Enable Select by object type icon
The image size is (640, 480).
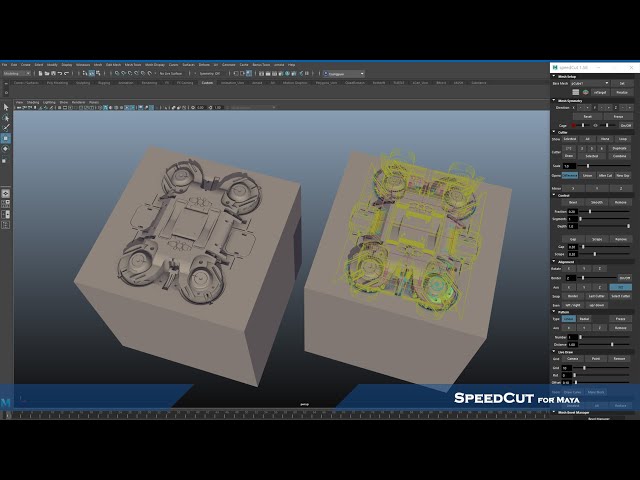[x=91, y=73]
